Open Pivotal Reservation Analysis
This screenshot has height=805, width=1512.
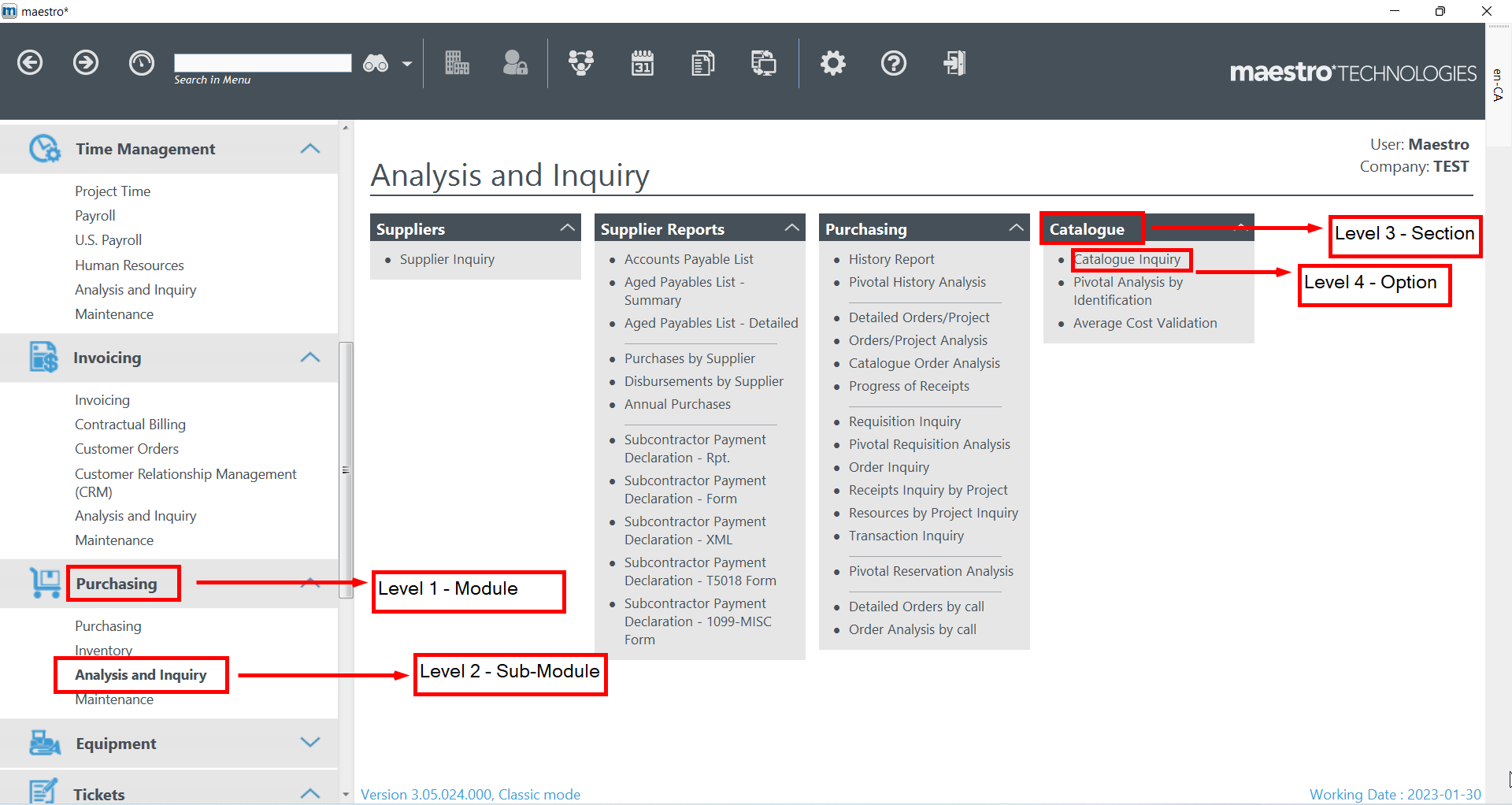coord(931,571)
